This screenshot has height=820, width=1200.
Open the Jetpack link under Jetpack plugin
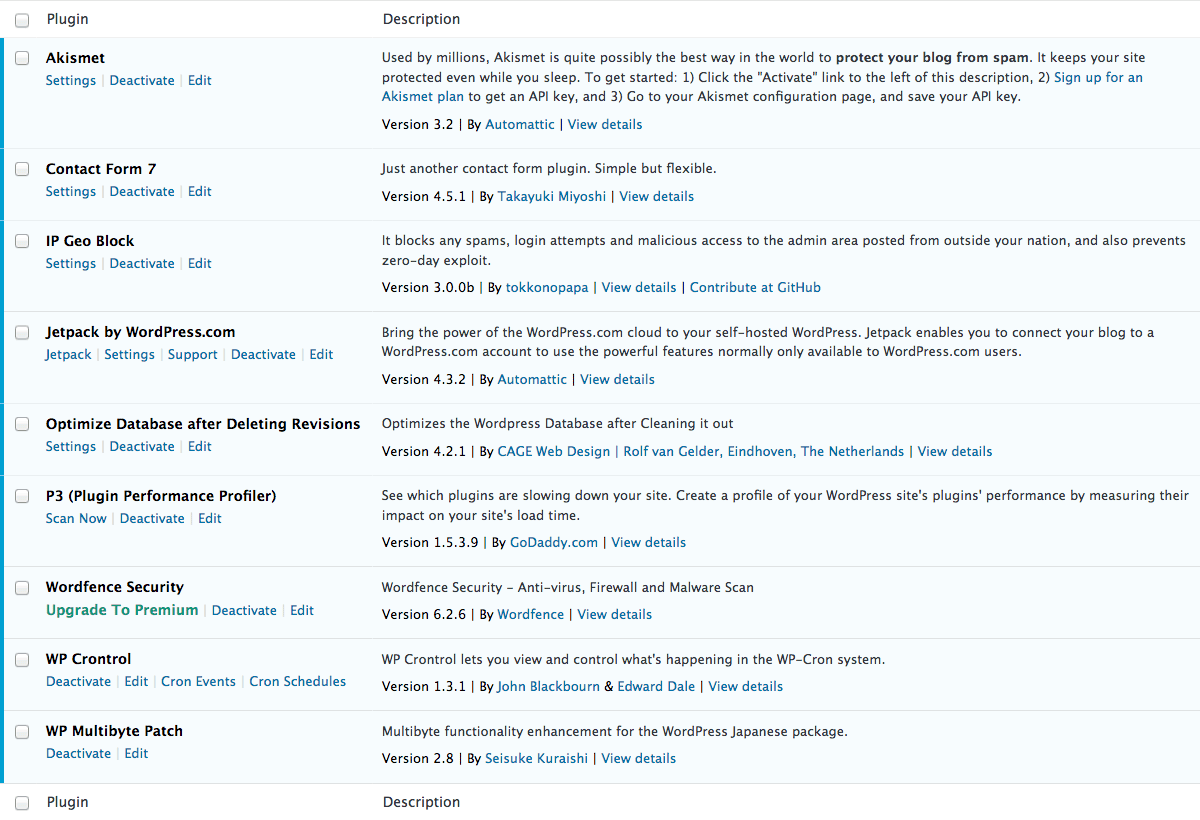tap(68, 354)
